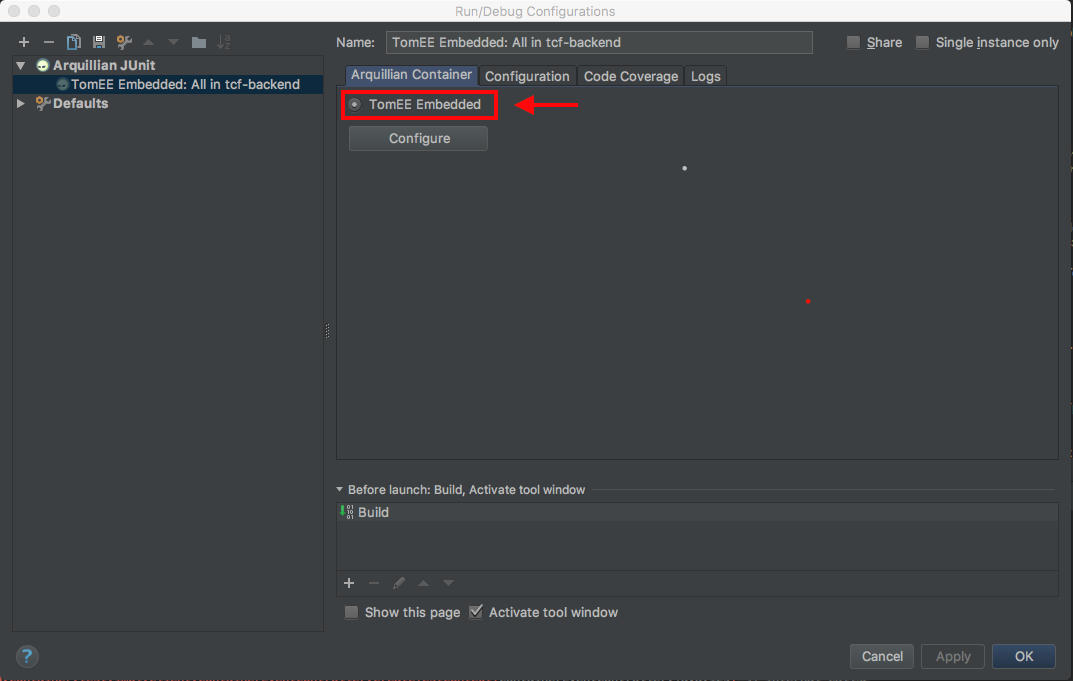
Task: Remove before-launch task with minus icon
Action: [374, 583]
